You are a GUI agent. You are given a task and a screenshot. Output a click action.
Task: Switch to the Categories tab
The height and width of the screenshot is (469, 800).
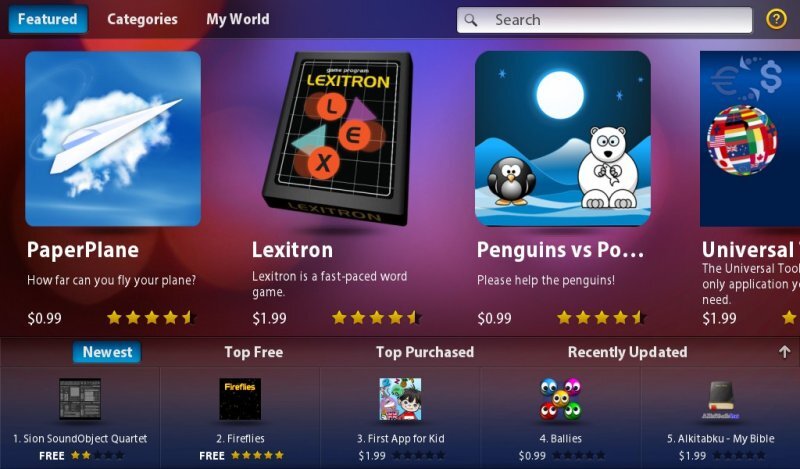point(142,19)
